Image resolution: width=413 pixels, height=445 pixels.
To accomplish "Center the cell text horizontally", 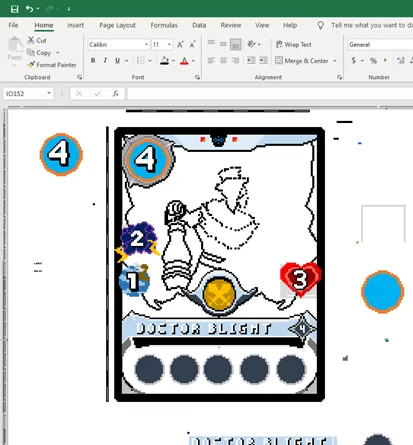I will pyautogui.click(x=223, y=60).
